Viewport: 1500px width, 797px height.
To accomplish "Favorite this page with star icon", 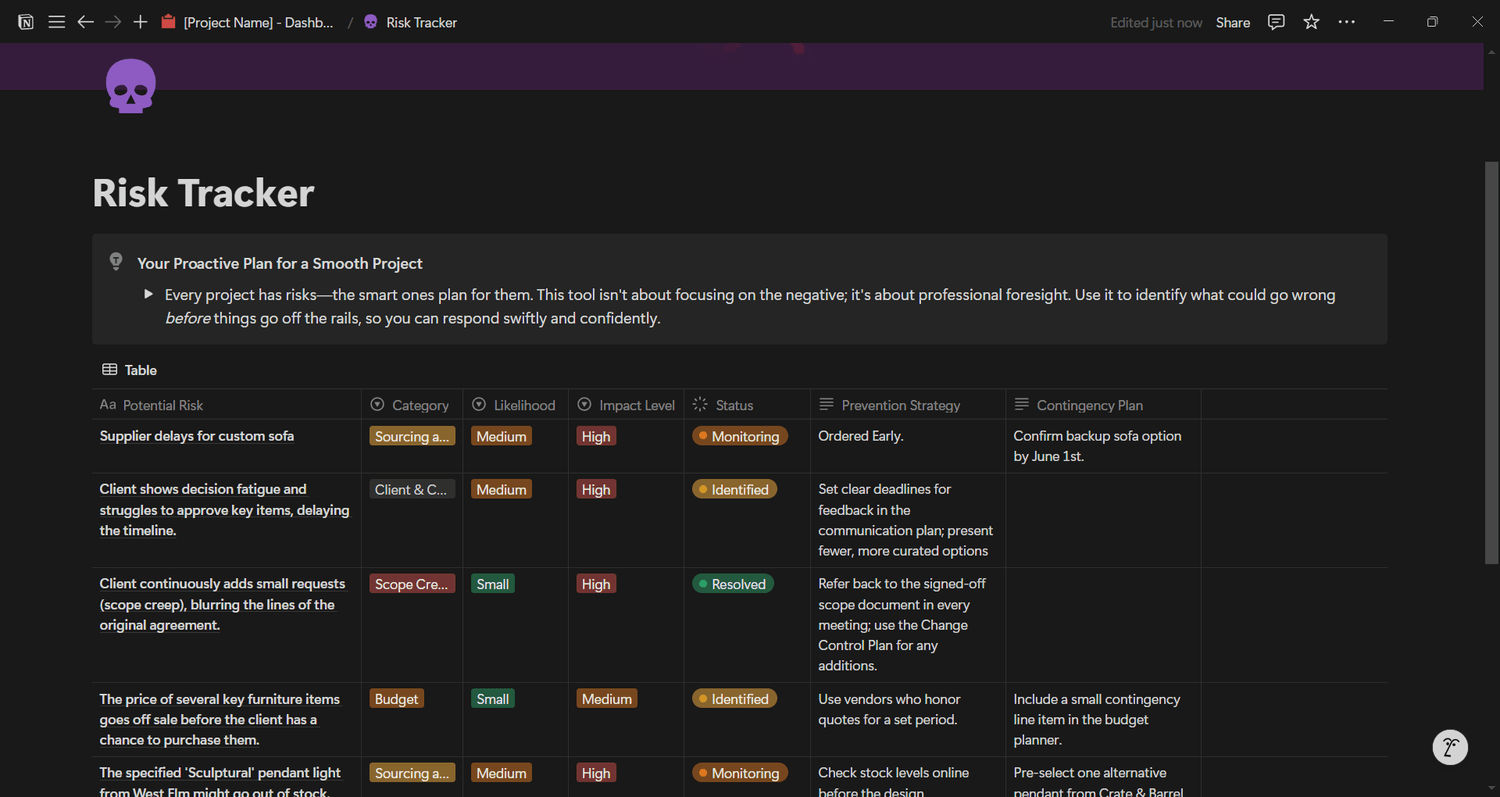I will pos(1311,22).
